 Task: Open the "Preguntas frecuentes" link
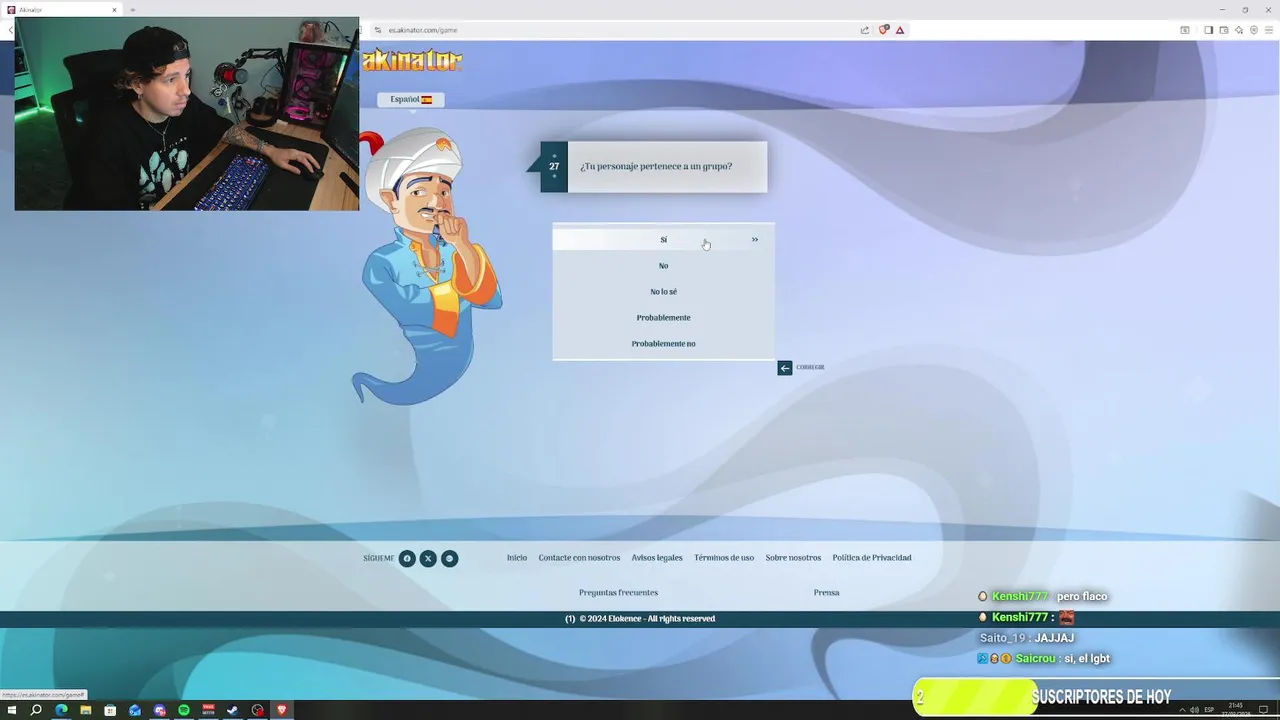(618, 593)
